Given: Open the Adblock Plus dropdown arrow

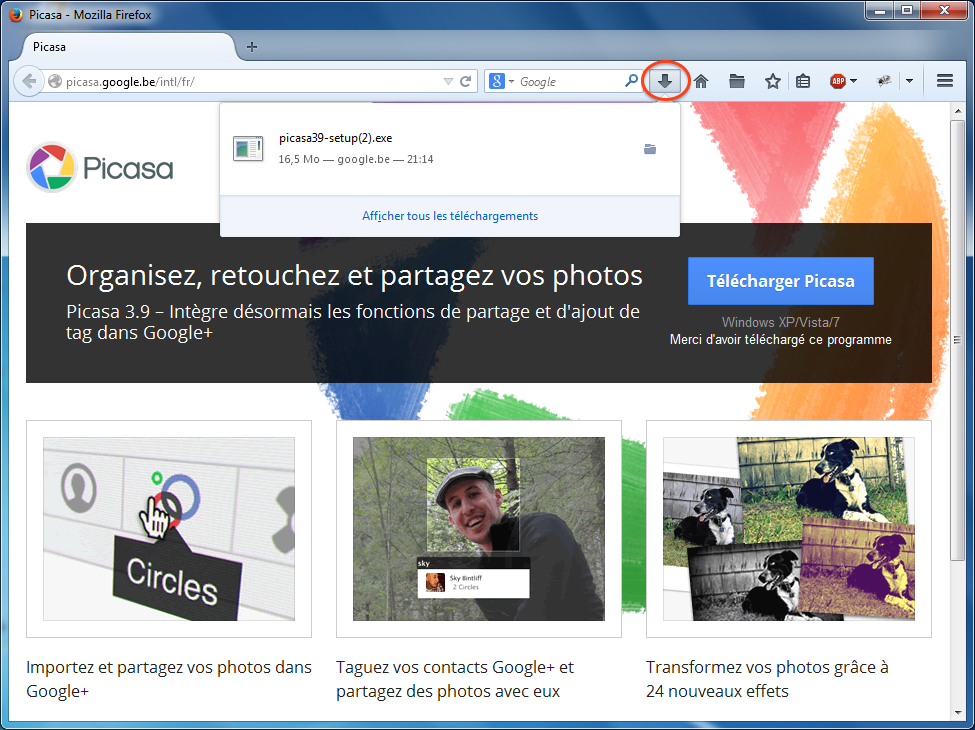Looking at the screenshot, I should (853, 81).
